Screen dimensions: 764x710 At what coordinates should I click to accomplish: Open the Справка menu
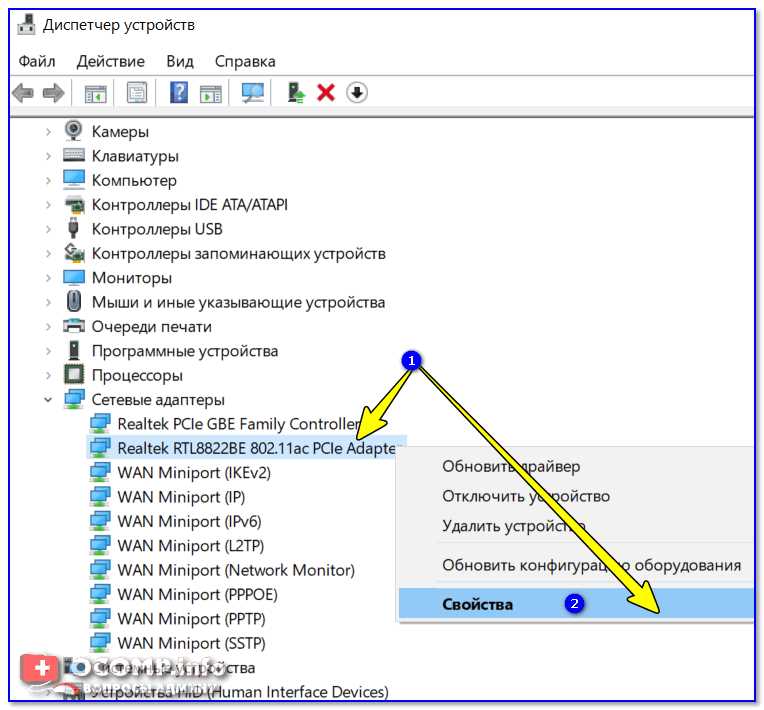click(245, 61)
